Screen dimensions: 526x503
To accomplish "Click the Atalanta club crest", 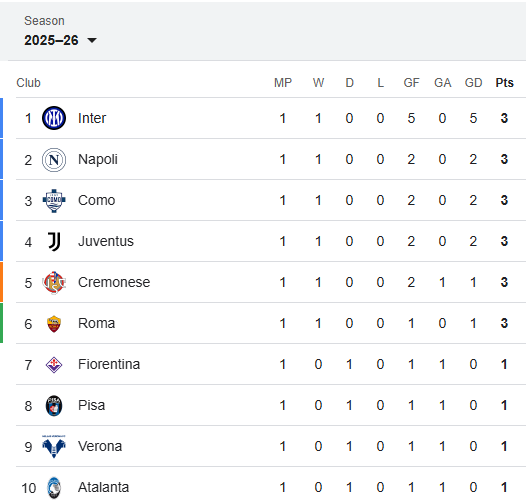I will pos(54,488).
